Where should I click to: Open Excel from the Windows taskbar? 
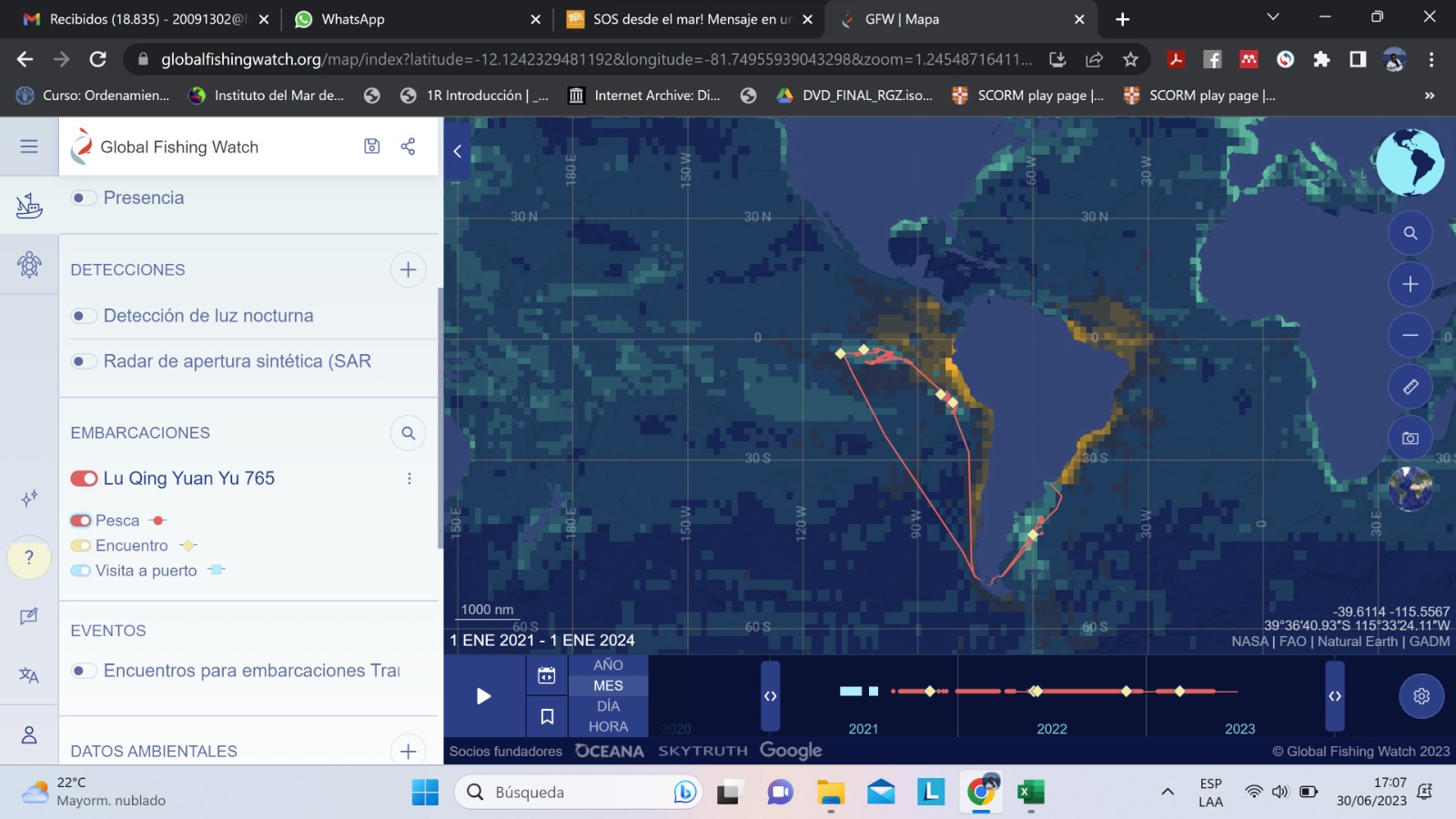[1029, 793]
